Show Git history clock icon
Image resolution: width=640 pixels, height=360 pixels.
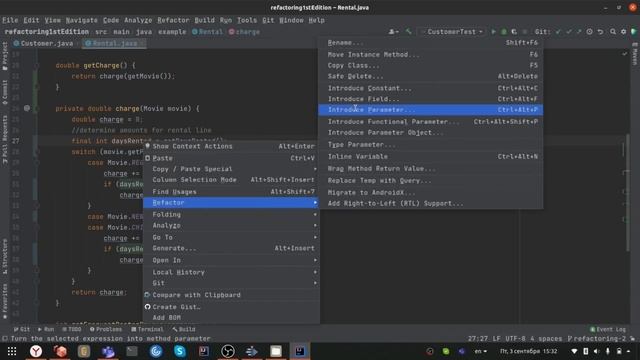(x=589, y=32)
